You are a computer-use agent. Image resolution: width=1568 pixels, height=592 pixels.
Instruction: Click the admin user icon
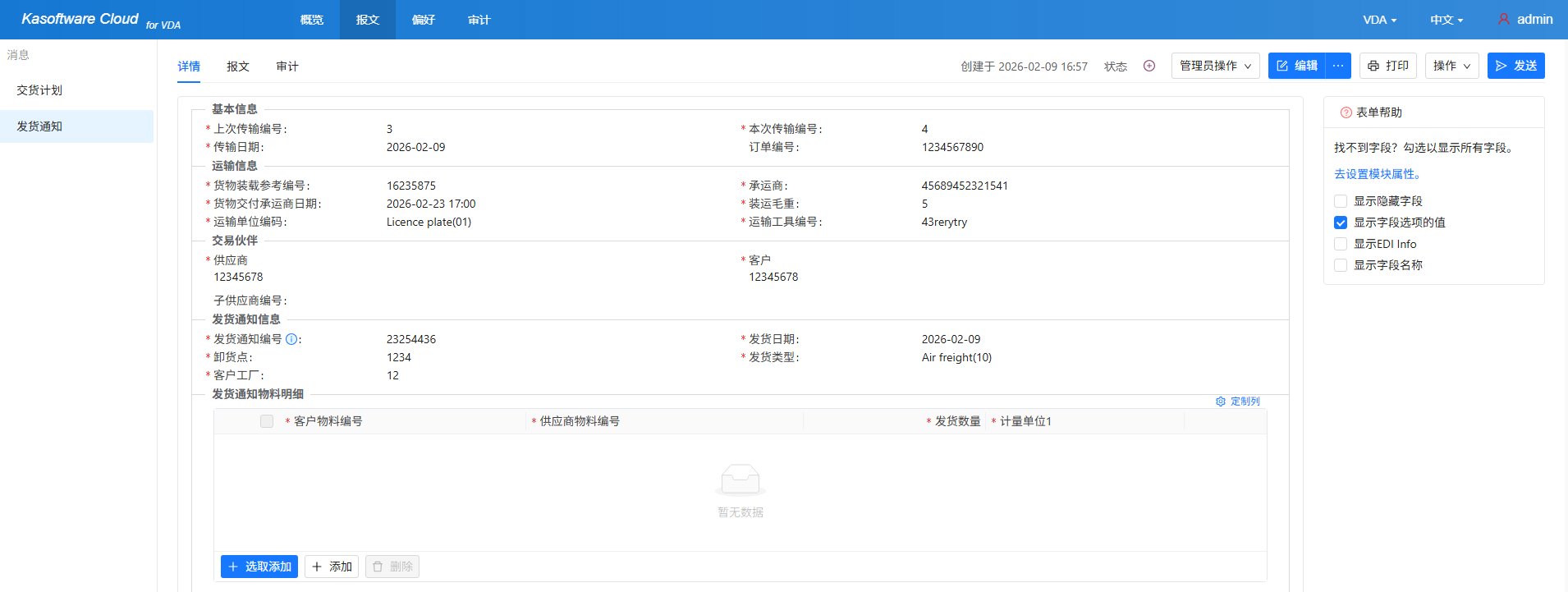point(1503,19)
